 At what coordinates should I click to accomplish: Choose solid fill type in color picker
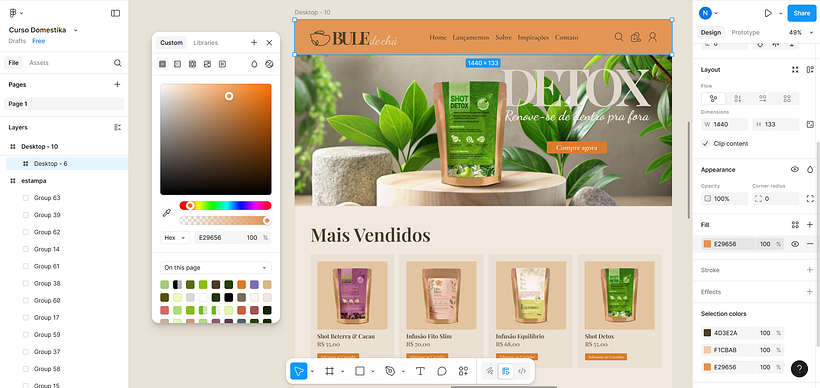click(x=163, y=64)
